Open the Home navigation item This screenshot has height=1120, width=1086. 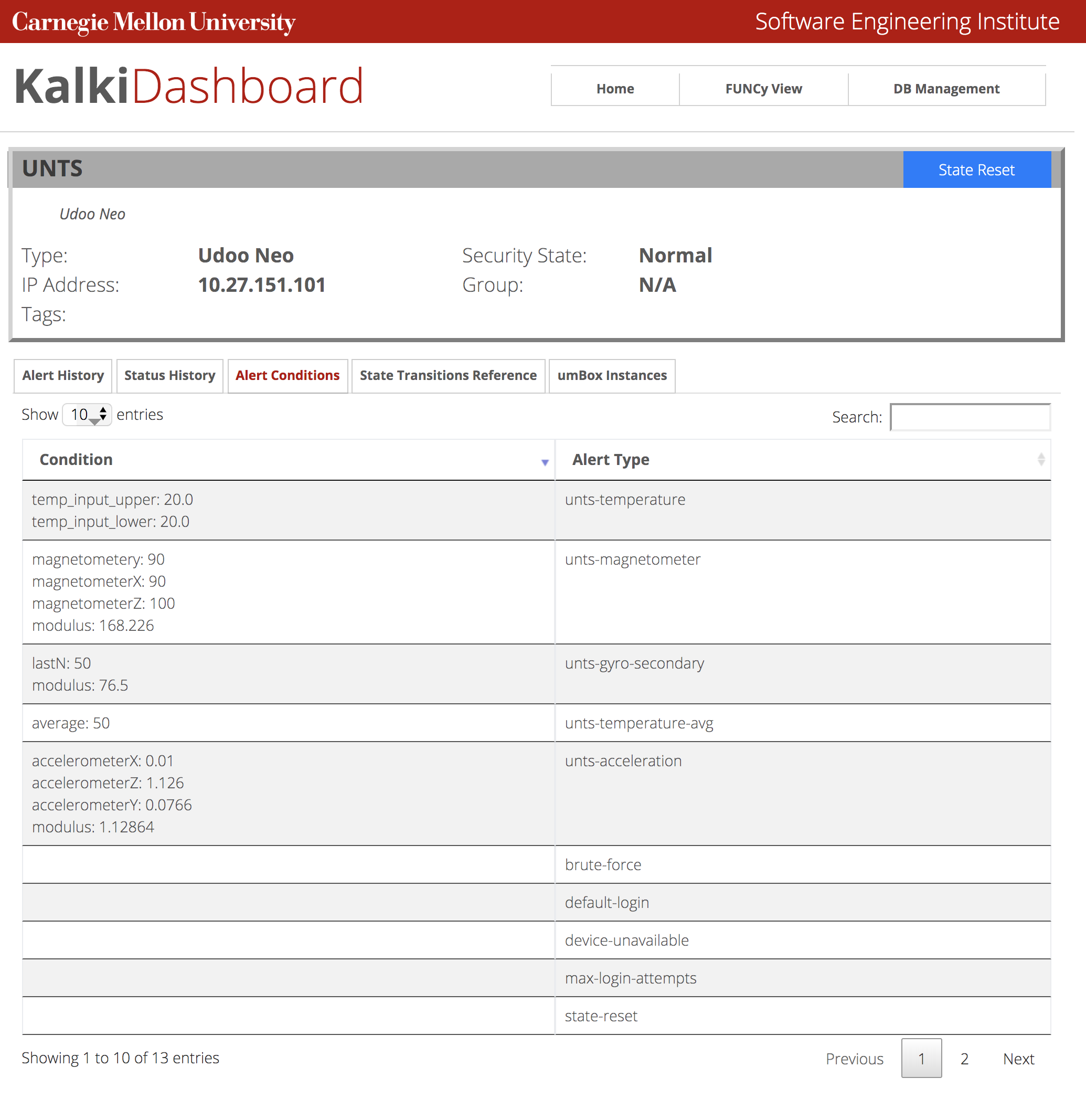coord(615,89)
